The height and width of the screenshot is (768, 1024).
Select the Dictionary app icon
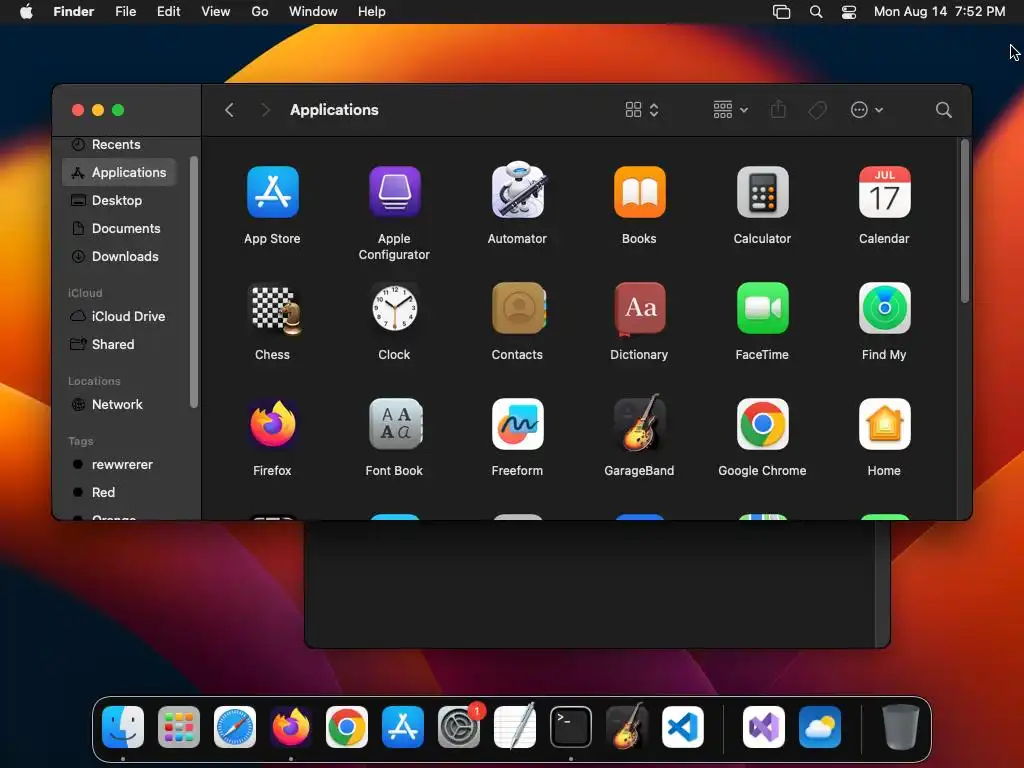[639, 308]
